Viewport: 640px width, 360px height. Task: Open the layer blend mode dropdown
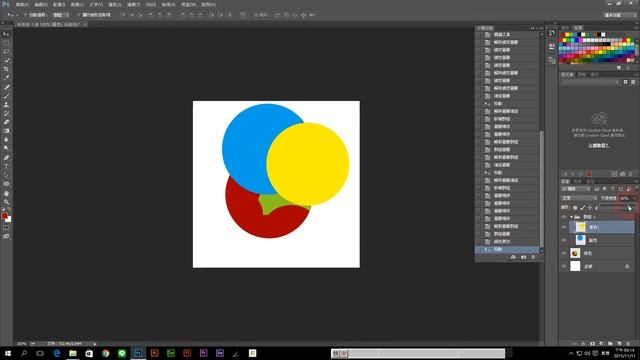579,198
